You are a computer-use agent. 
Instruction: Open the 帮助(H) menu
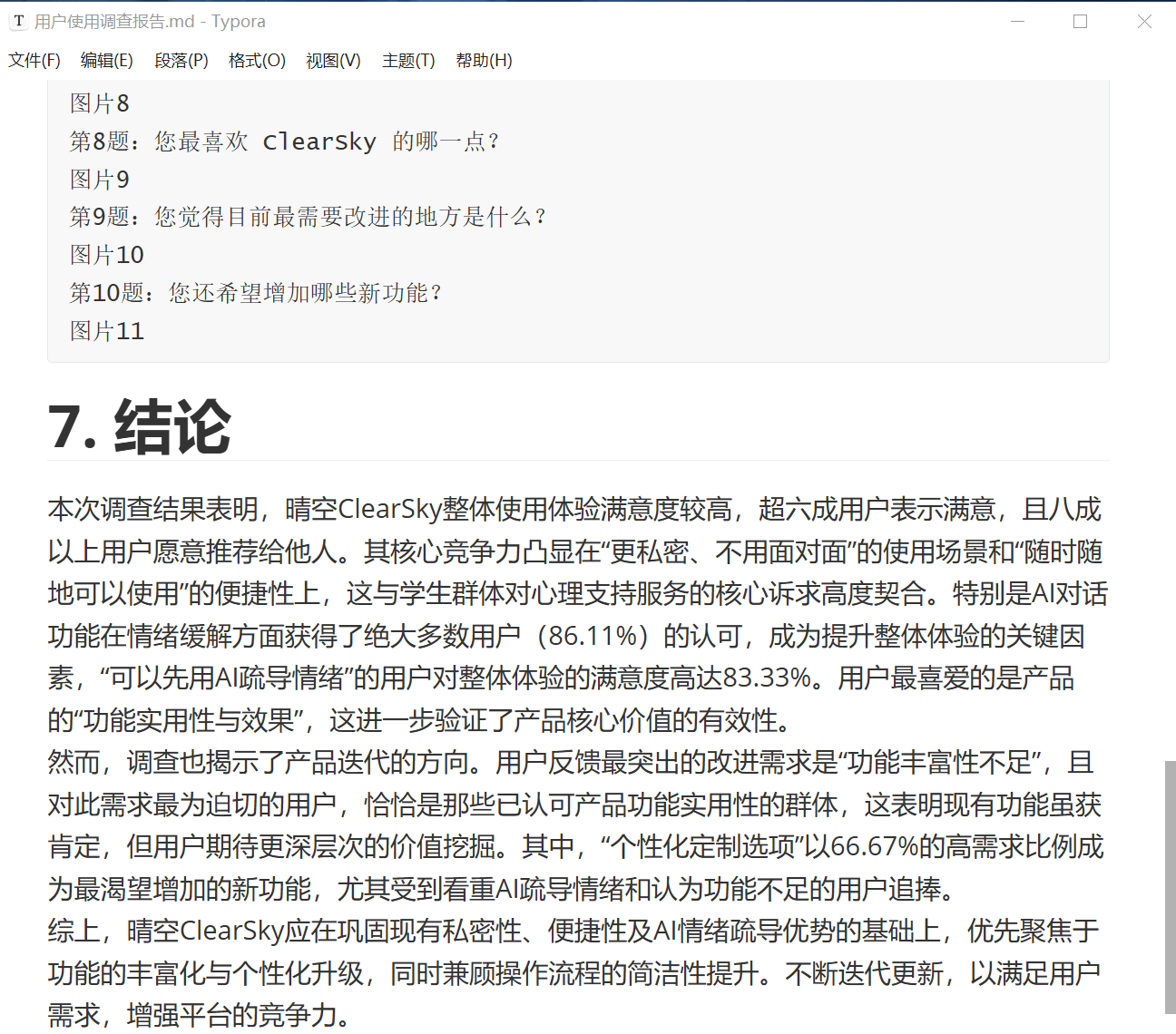tap(484, 61)
